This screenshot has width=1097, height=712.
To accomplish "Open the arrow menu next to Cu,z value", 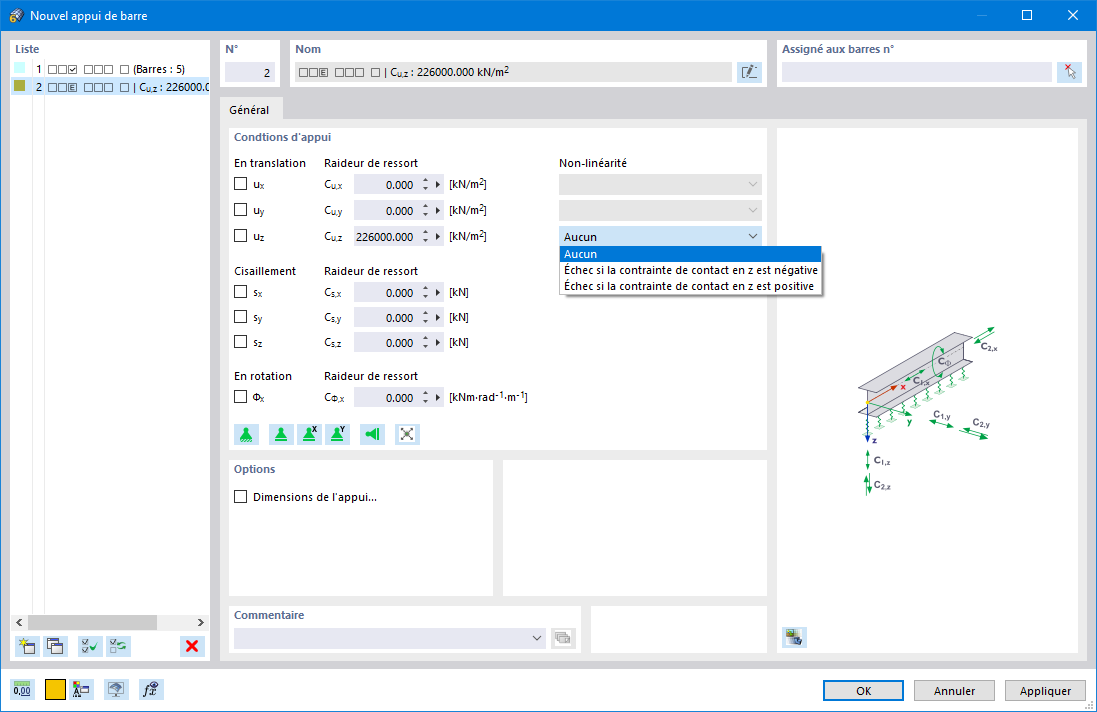I will tap(439, 236).
